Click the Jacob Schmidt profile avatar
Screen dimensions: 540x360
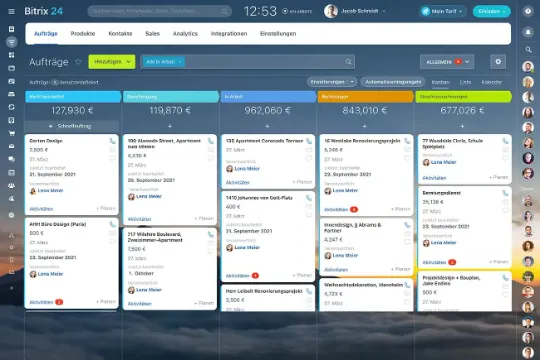click(x=331, y=11)
